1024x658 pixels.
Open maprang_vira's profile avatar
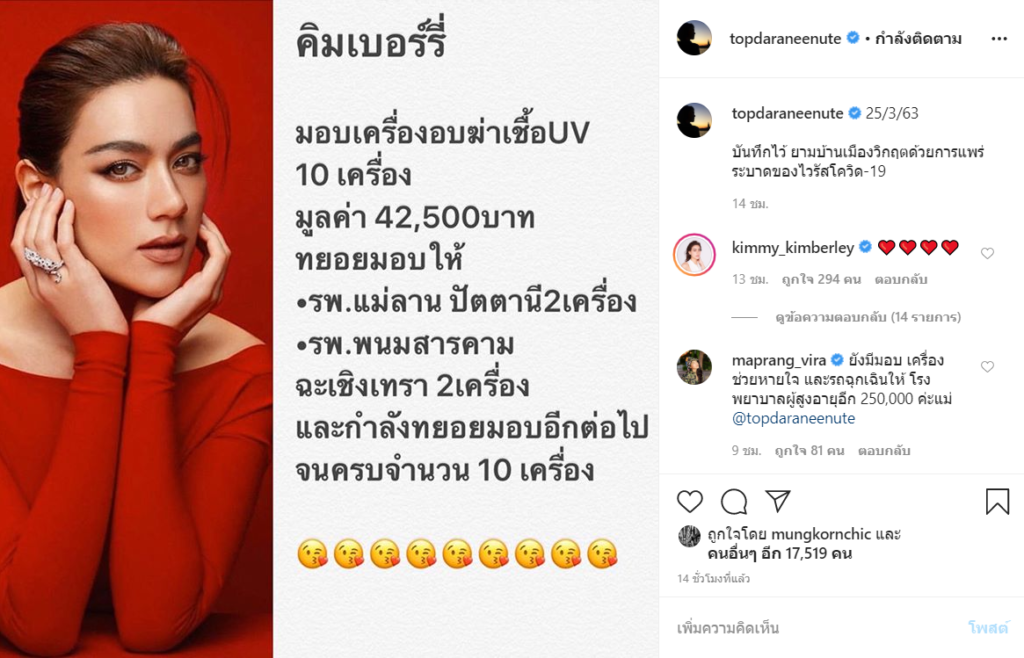point(694,367)
